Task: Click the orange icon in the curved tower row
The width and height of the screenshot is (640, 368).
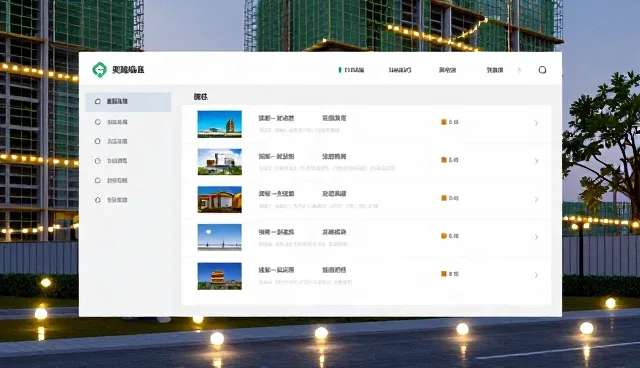Action: (444, 122)
